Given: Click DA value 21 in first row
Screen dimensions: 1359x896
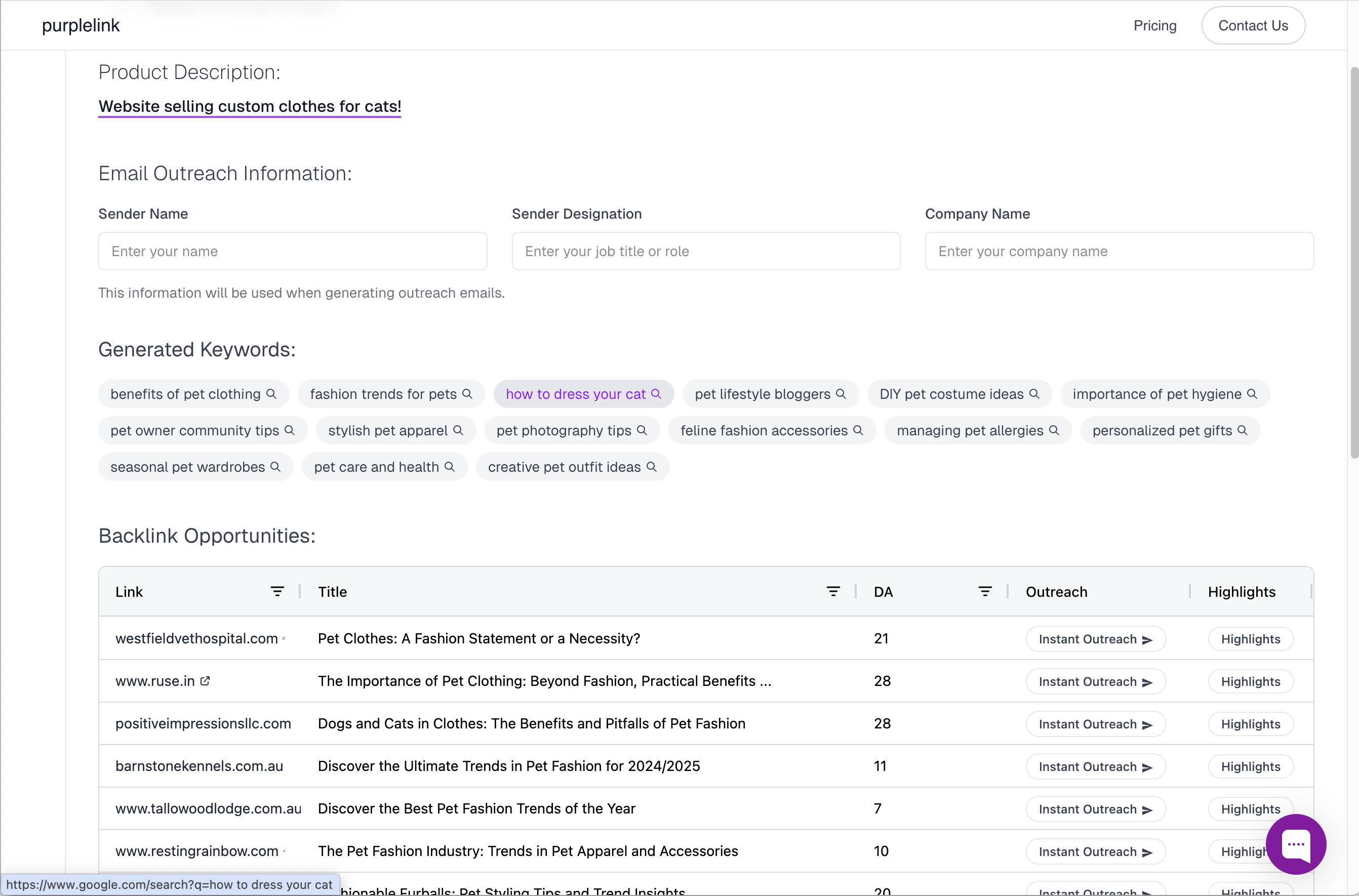Looking at the screenshot, I should click(881, 638).
